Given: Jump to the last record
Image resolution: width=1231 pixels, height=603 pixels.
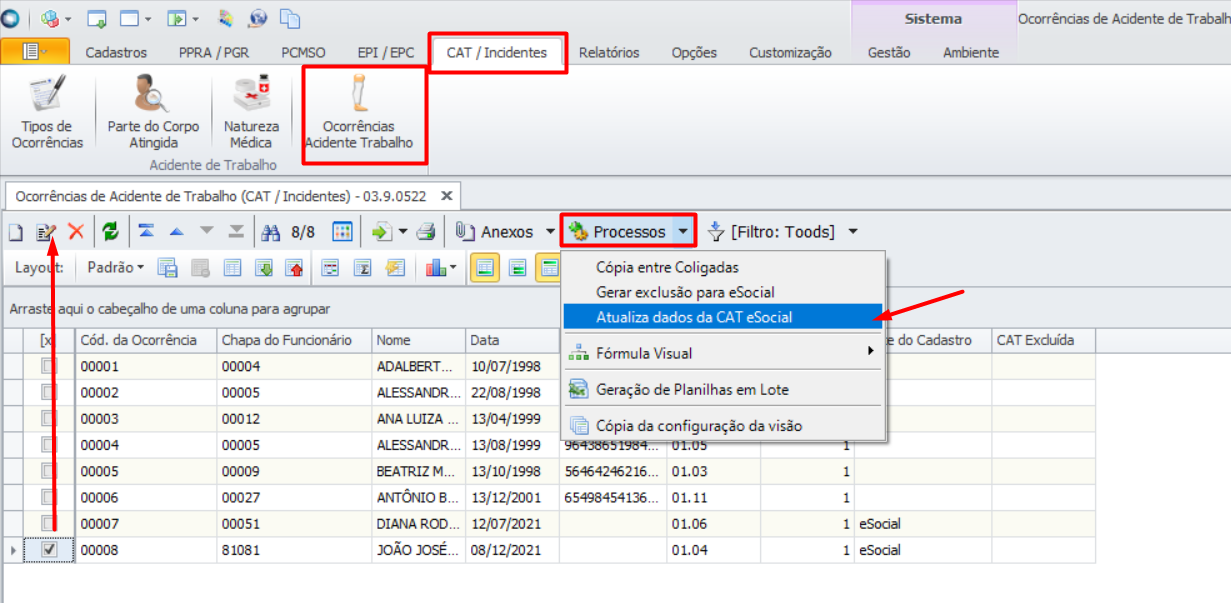Looking at the screenshot, I should 236,232.
